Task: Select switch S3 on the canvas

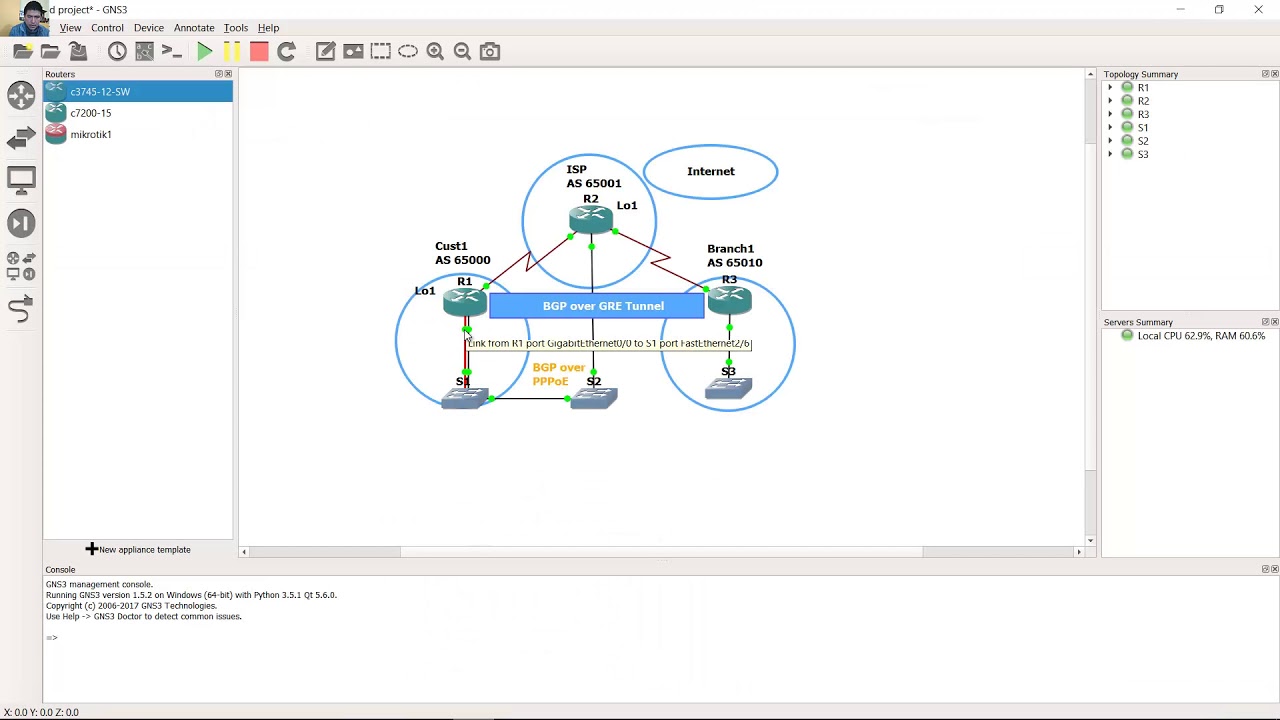Action: 728,388
